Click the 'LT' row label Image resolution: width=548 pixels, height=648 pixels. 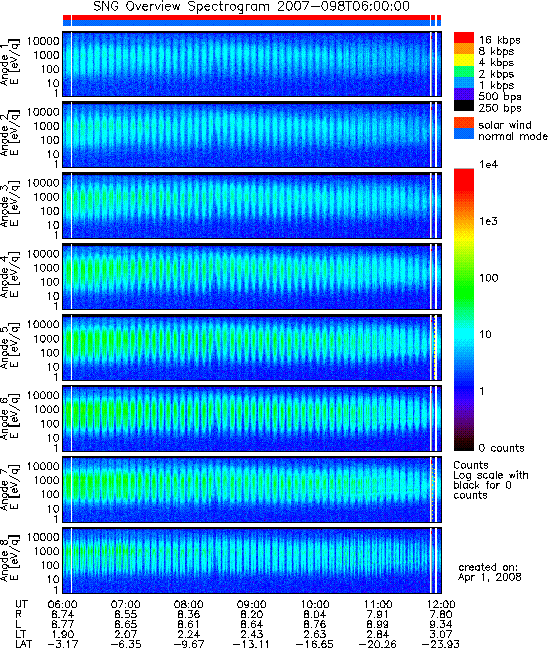pos(21,634)
